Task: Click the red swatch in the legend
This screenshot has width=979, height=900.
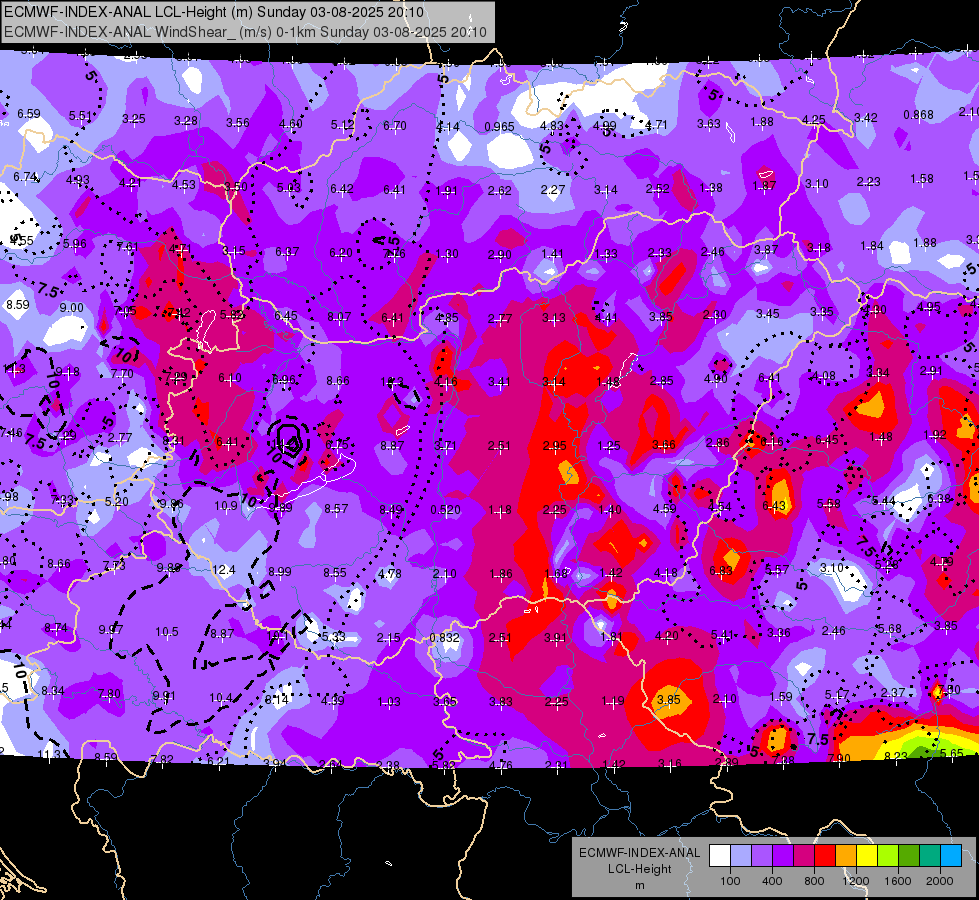Action: 825,855
